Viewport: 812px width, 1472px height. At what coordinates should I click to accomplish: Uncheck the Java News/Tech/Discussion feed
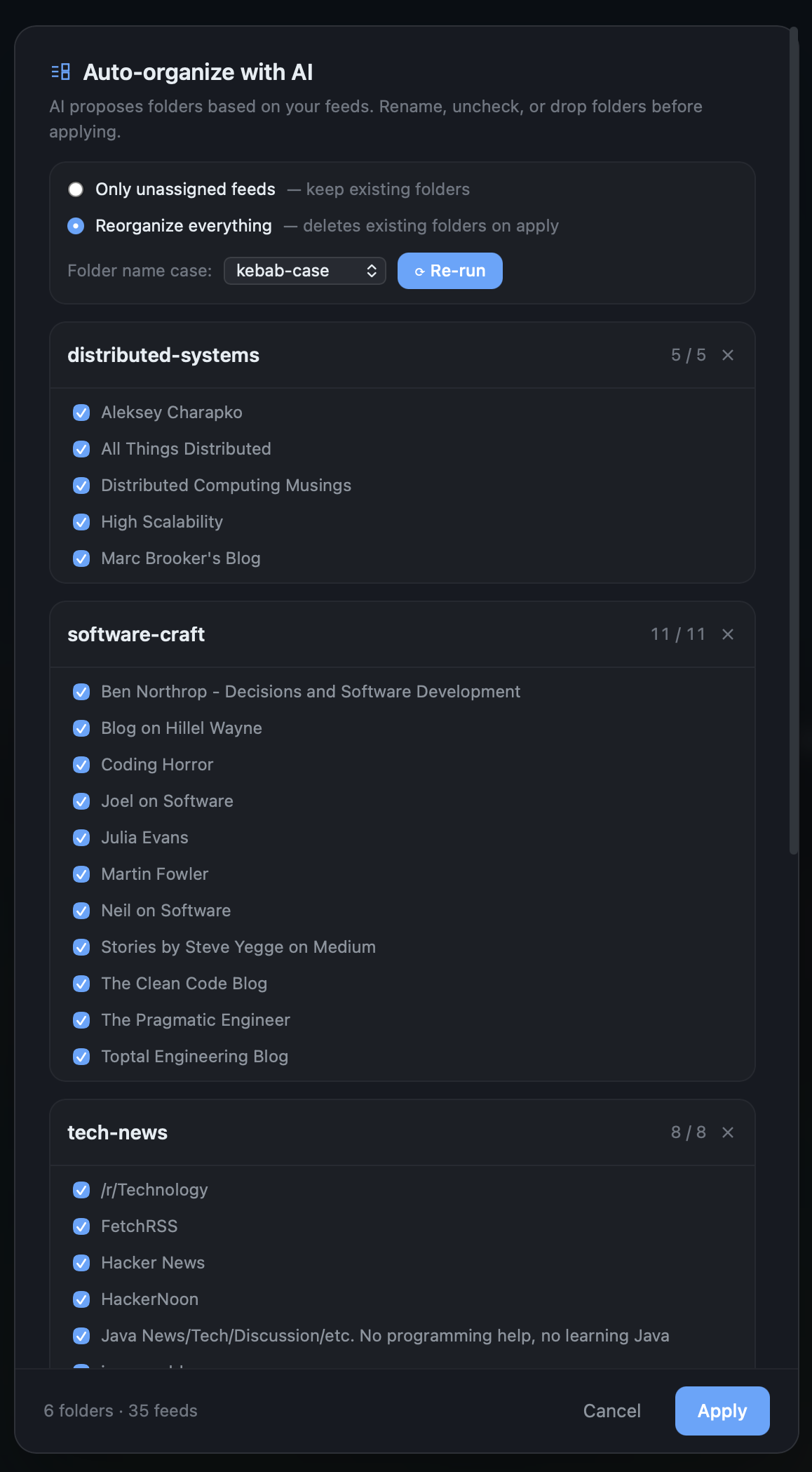point(81,1336)
